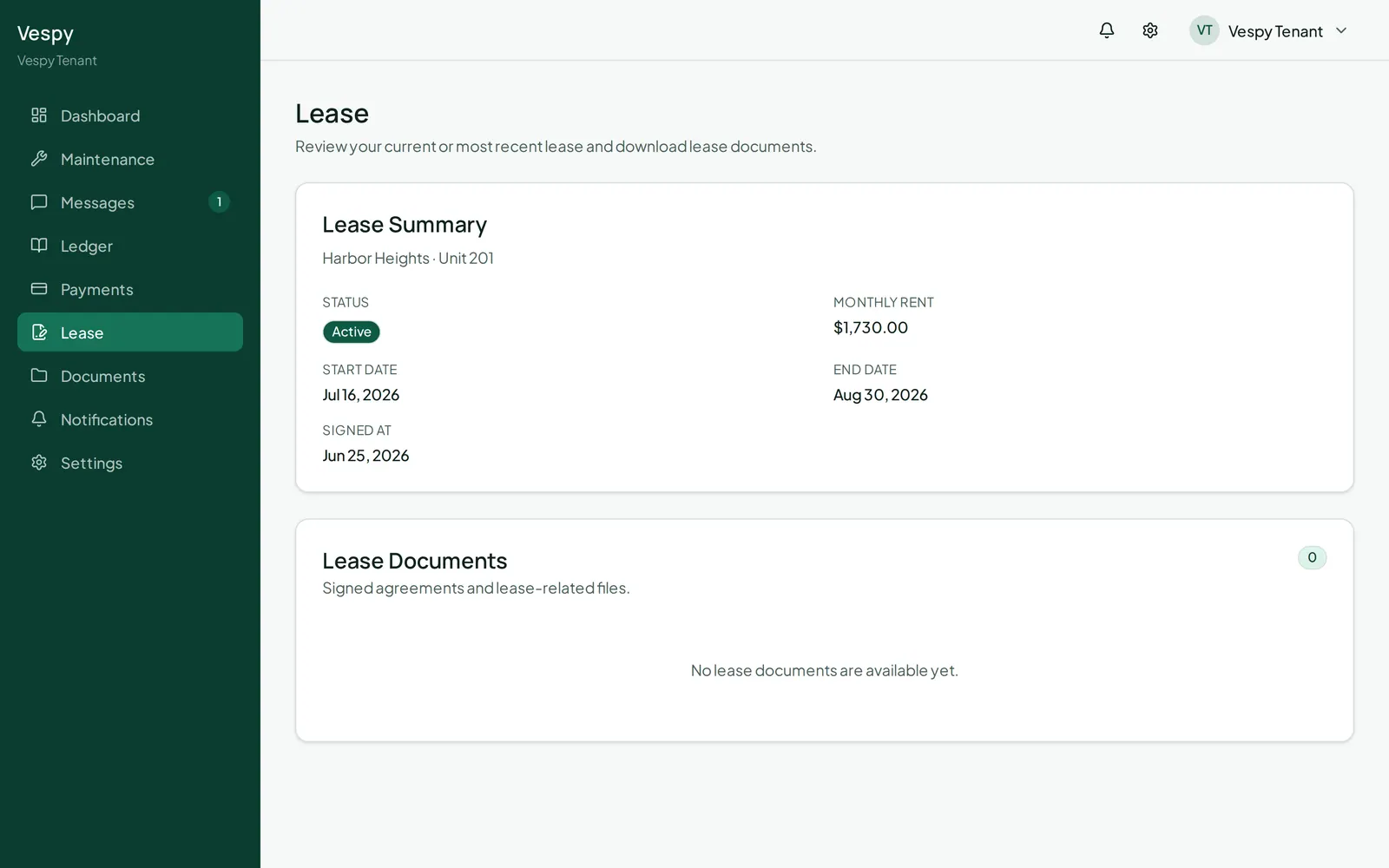Click the Notifications bell icon in sidebar
Viewport: 1389px width, 868px height.
point(39,419)
